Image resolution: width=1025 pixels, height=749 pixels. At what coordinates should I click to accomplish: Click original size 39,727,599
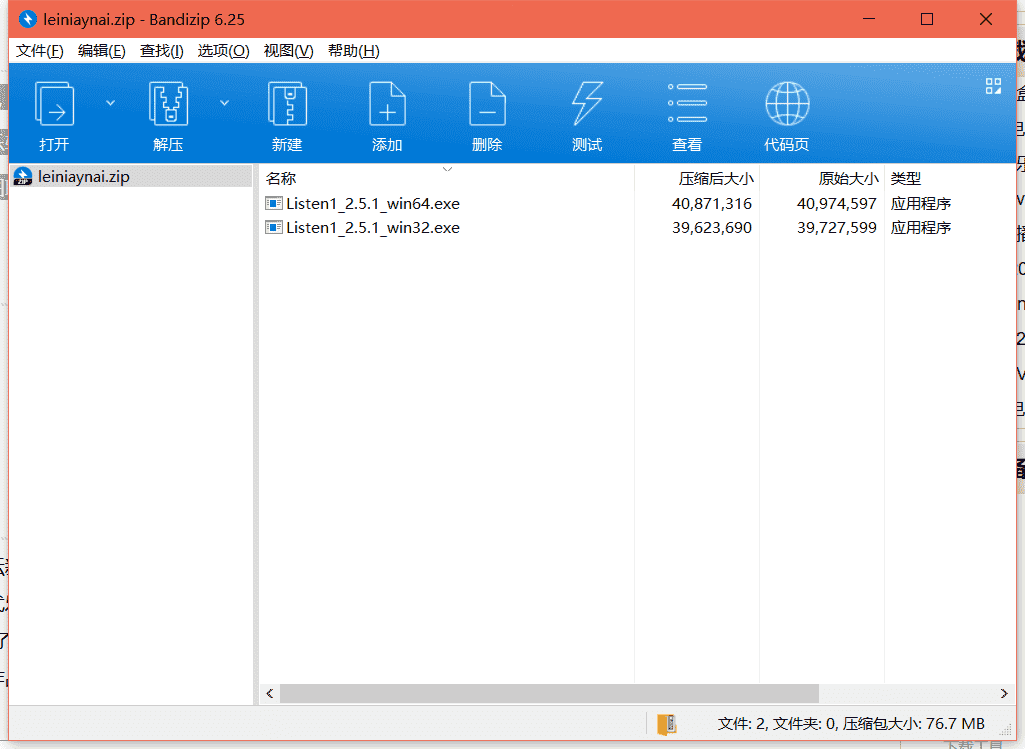(x=837, y=227)
